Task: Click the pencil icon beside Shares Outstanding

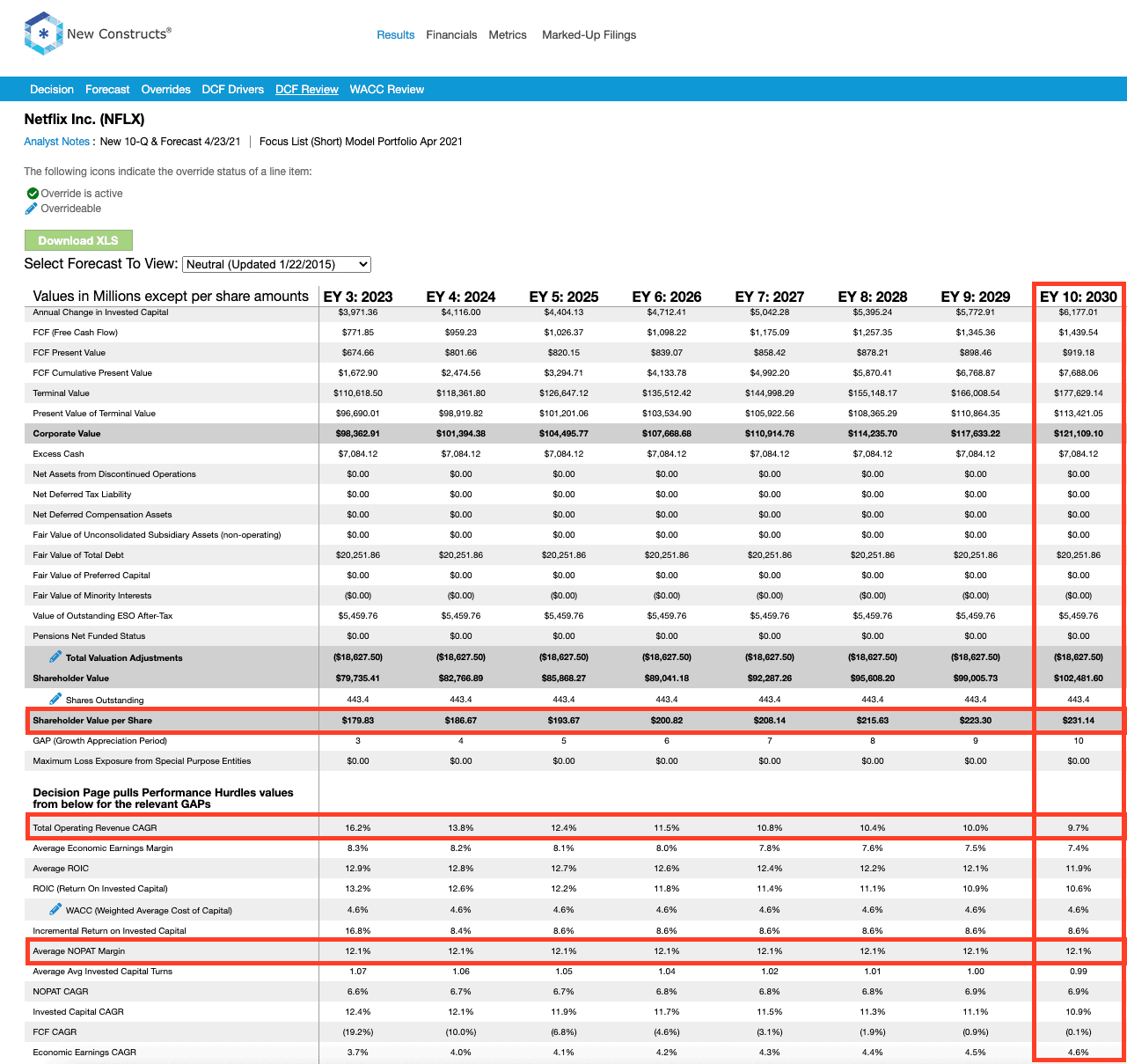Action: point(55,699)
